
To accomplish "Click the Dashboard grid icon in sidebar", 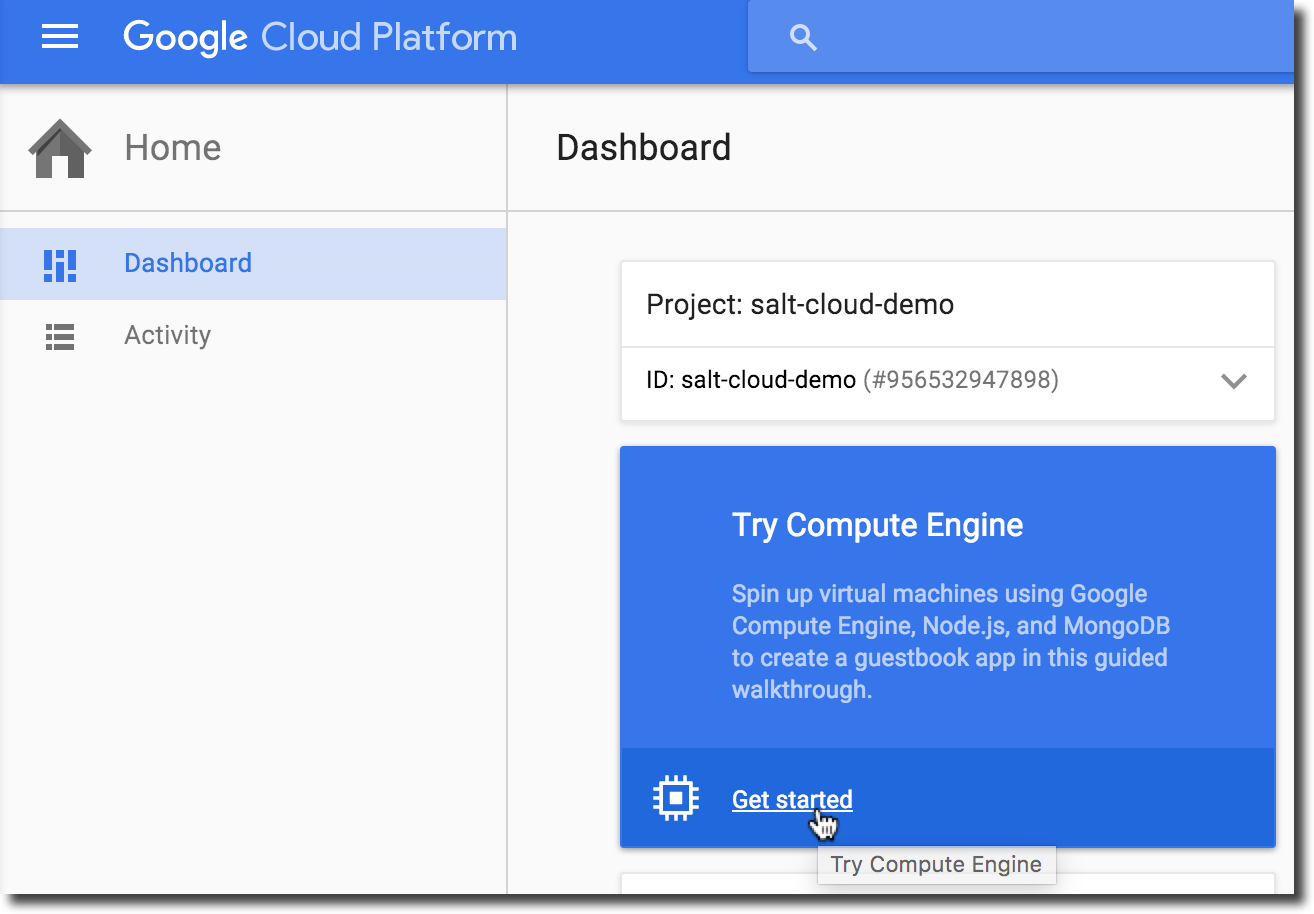I will point(60,265).
